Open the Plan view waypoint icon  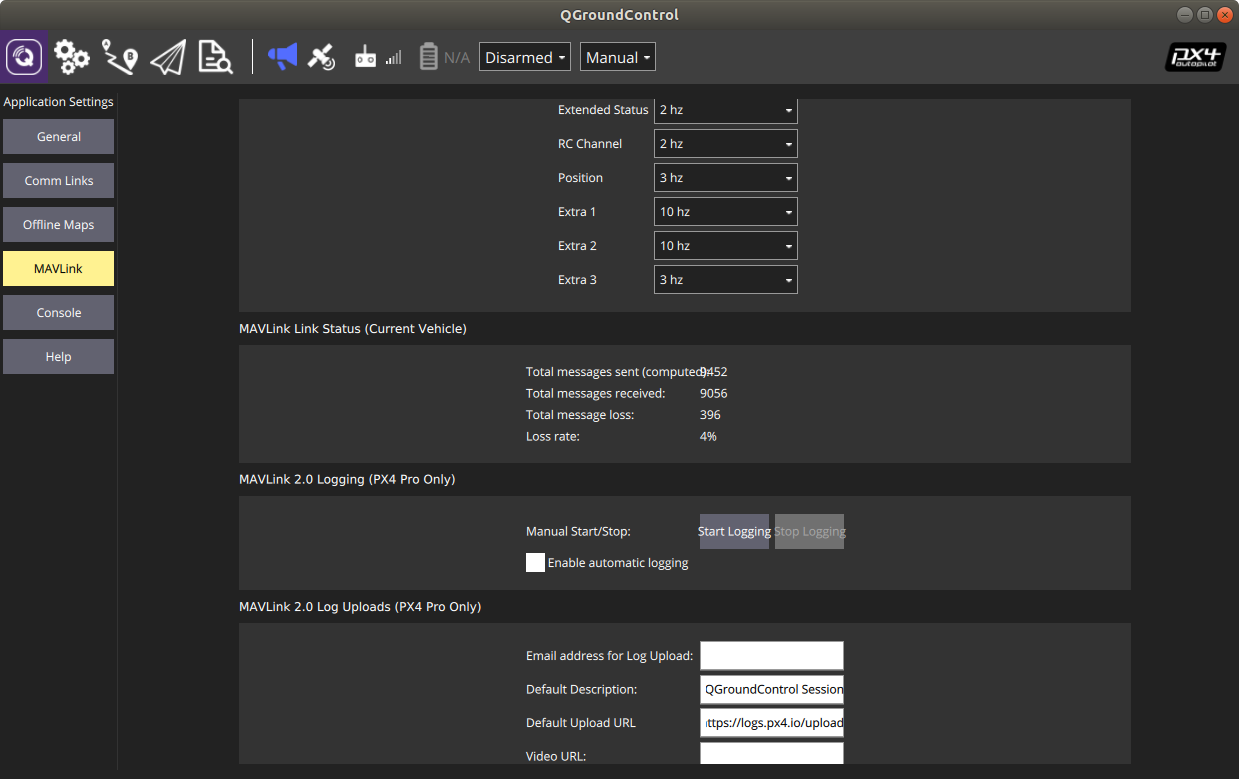pyautogui.click(x=120, y=57)
